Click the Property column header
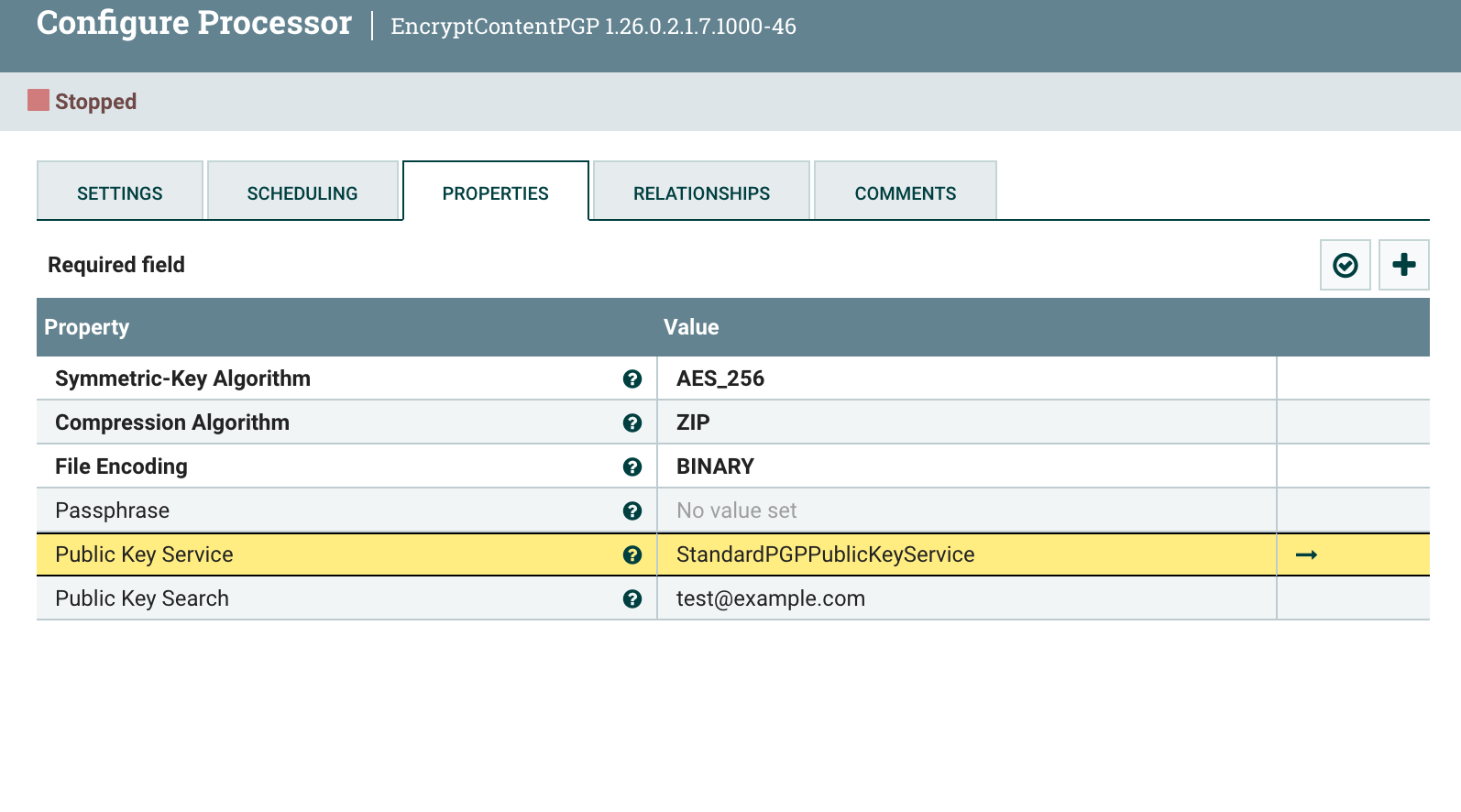Image resolution: width=1461 pixels, height=812 pixels. point(346,327)
